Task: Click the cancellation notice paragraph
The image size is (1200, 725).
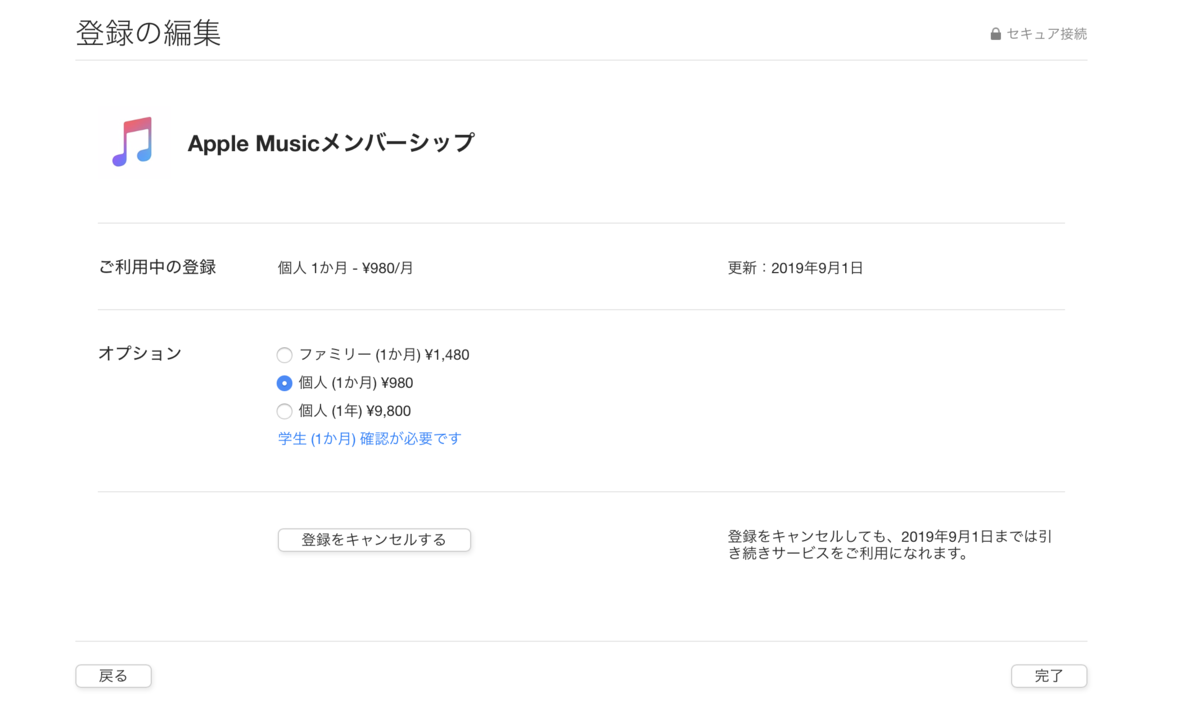Action: coord(891,545)
